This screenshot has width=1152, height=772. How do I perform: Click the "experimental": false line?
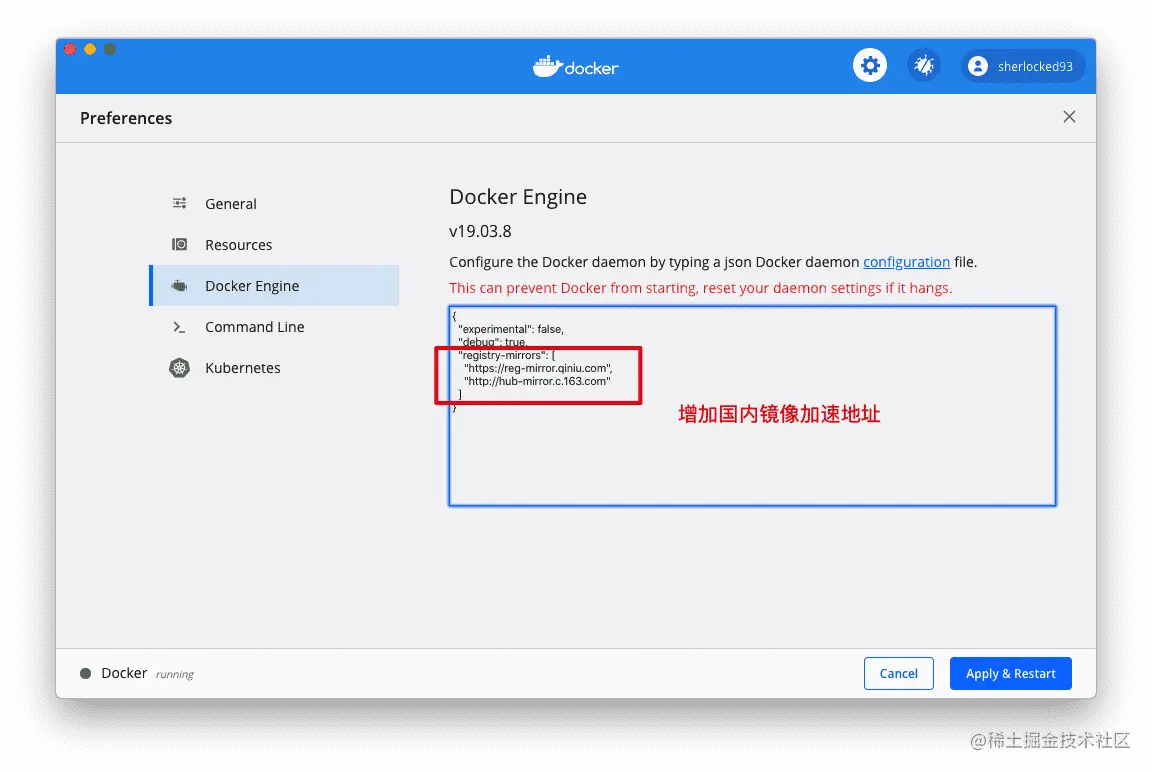[x=511, y=329]
